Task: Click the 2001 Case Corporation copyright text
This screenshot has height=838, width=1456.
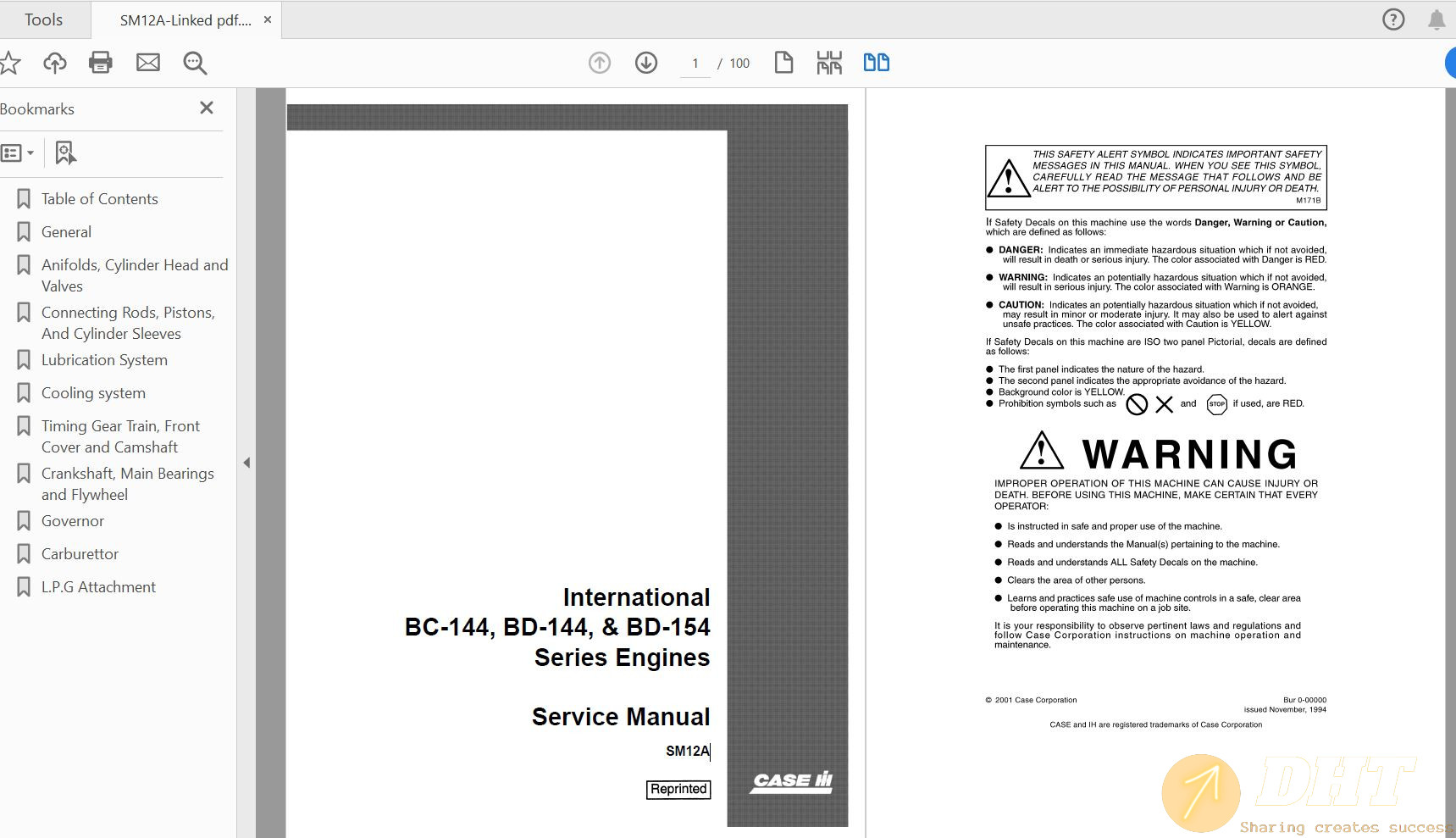Action: pos(1031,700)
